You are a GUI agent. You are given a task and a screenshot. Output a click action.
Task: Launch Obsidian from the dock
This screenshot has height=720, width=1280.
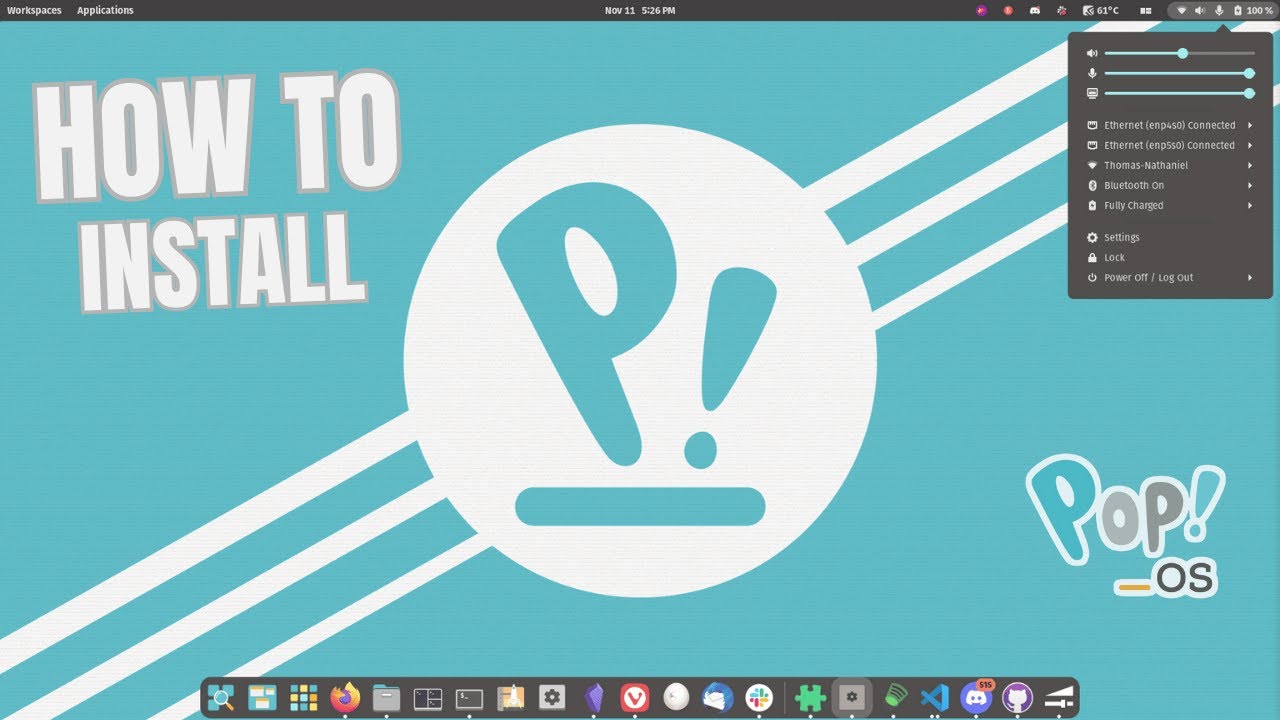tap(594, 697)
